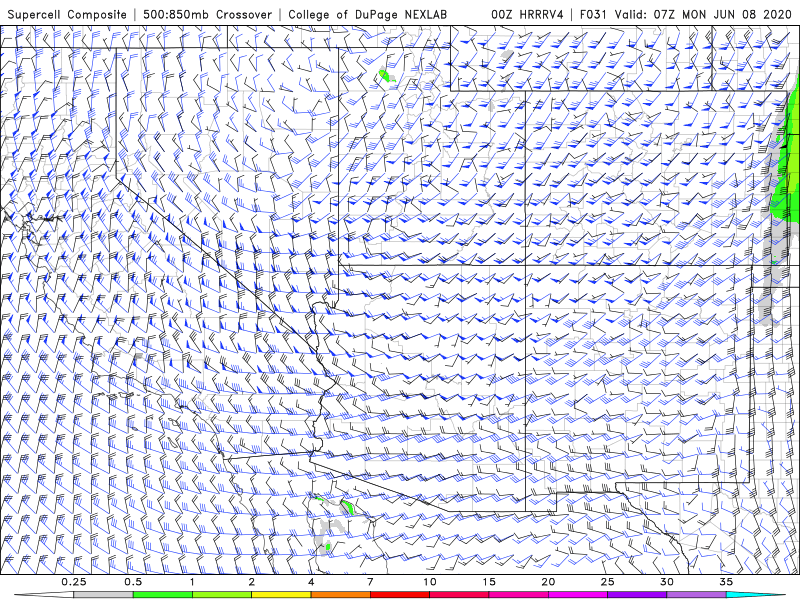800x600 pixels.
Task: Click the '15' legend value label
Action: 489,582
